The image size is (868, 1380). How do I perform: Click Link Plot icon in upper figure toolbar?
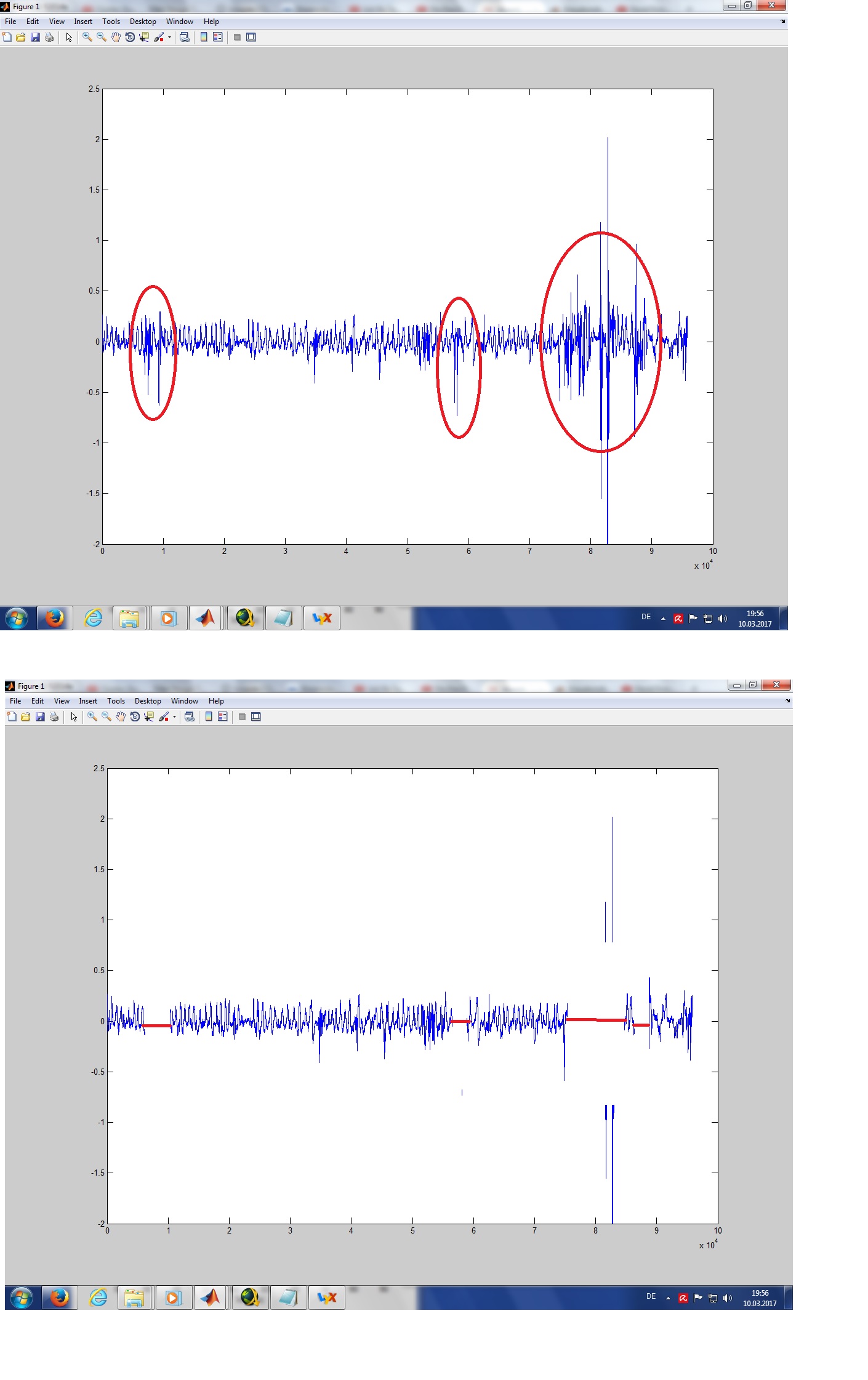click(x=184, y=38)
